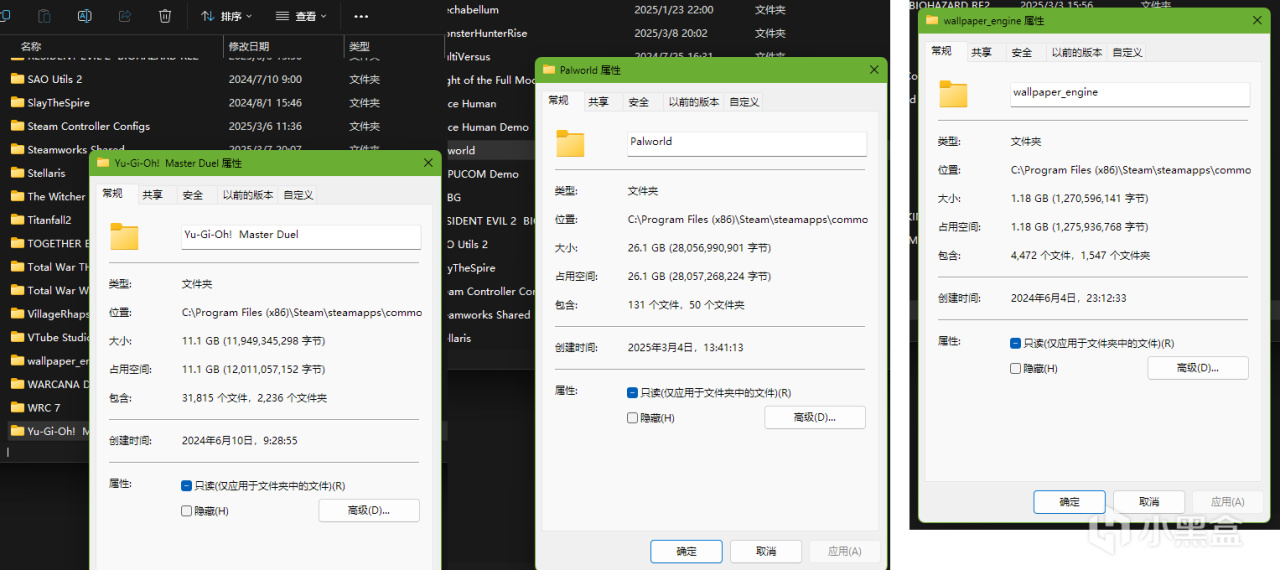Click title bar folder icon of Palworld 属性

pyautogui.click(x=549, y=70)
